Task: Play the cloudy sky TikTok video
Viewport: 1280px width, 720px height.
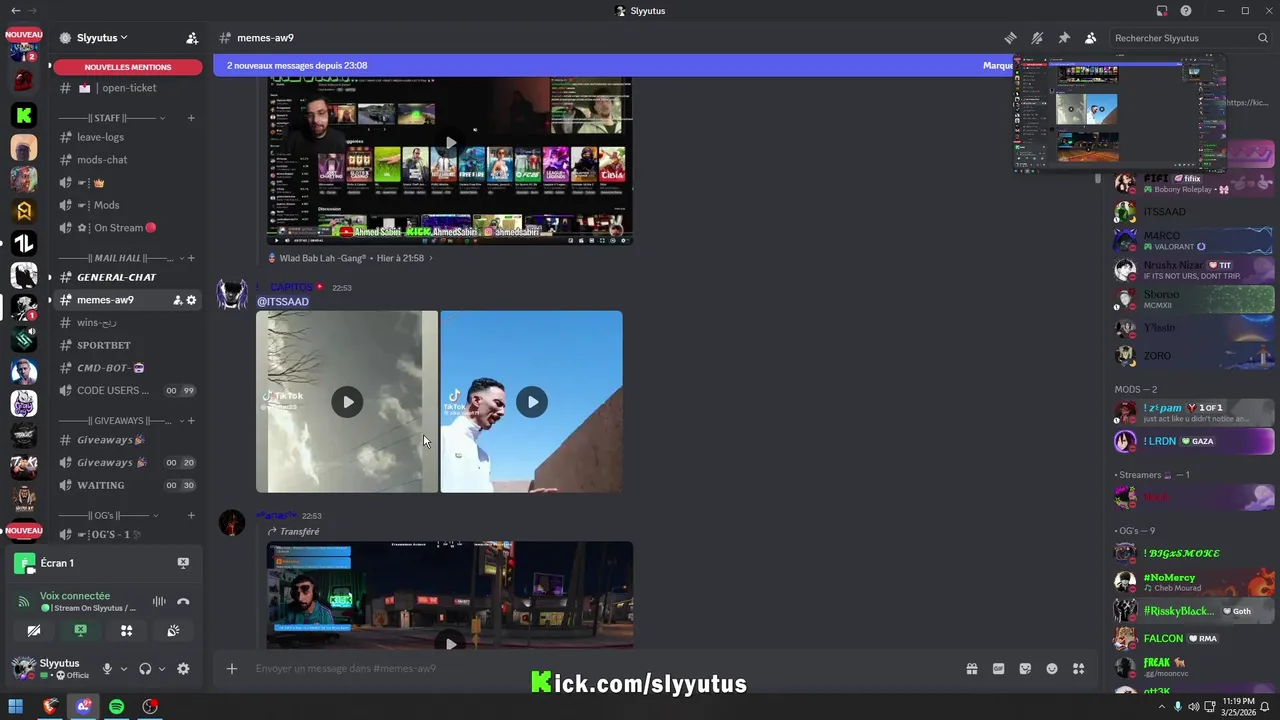Action: point(347,402)
